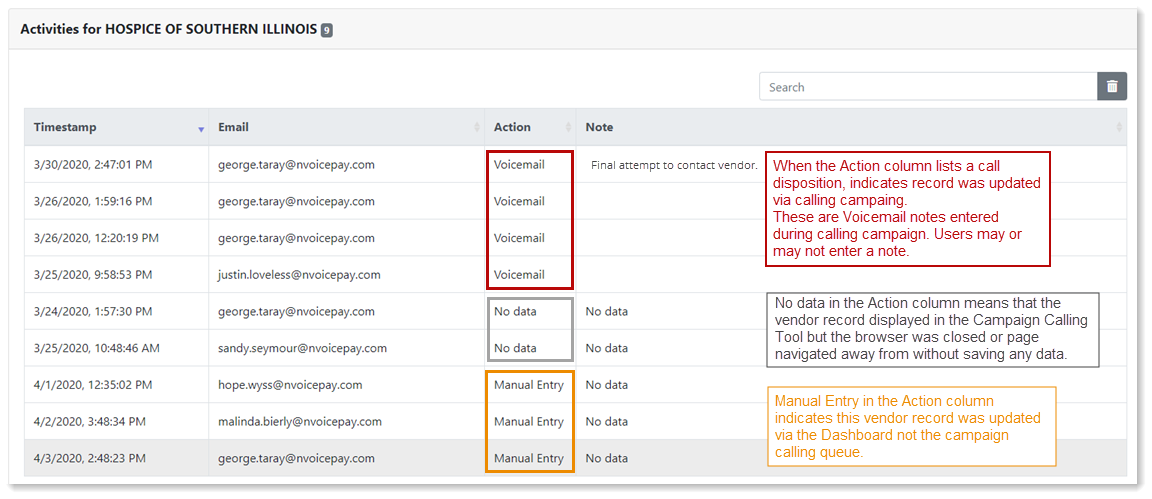Click sandy.seymour@nvoicepay.com email cell
Image resolution: width=1152 pixels, height=499 pixels.
point(302,348)
